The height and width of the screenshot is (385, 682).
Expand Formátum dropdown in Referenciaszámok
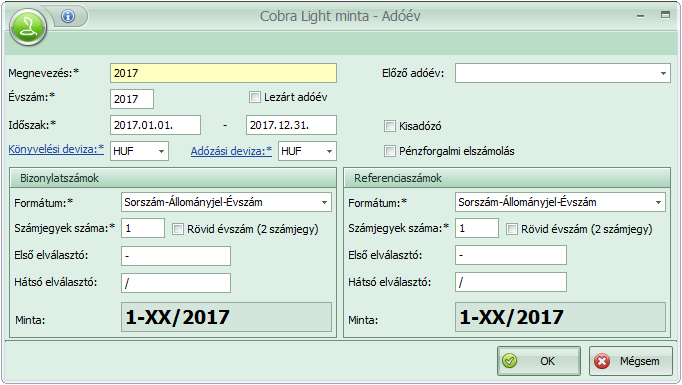pyautogui.click(x=659, y=202)
